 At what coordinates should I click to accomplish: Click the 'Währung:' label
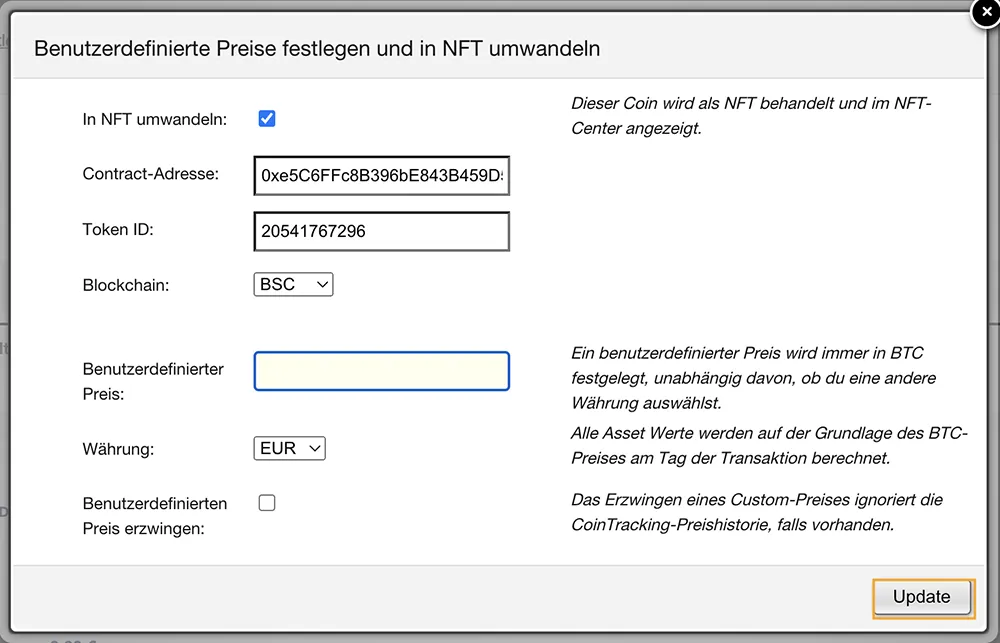tap(118, 449)
